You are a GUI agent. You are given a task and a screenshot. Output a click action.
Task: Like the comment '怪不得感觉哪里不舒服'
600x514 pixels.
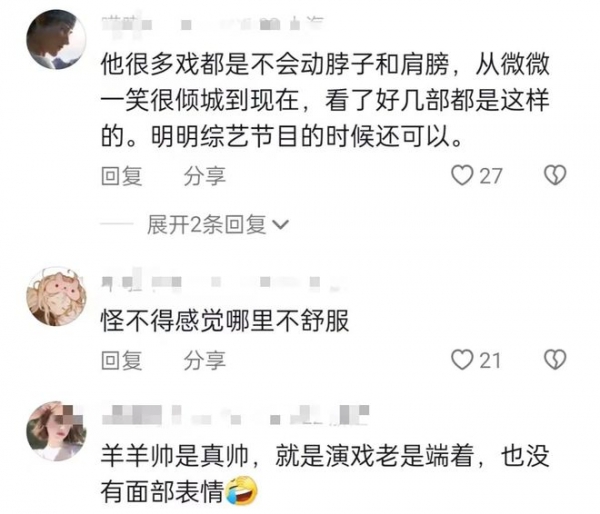(x=462, y=360)
